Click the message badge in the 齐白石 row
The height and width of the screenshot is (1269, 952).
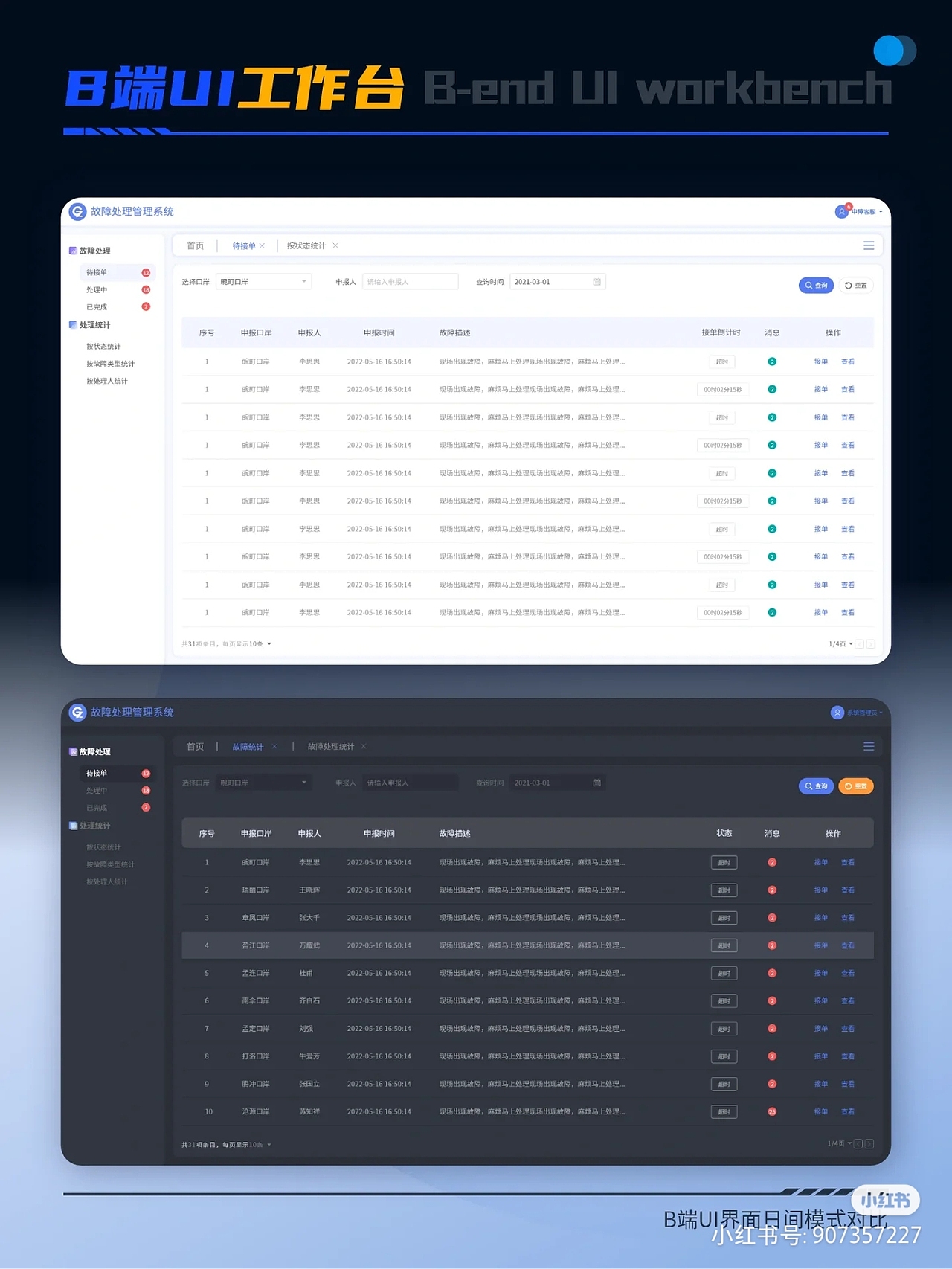pos(772,1001)
